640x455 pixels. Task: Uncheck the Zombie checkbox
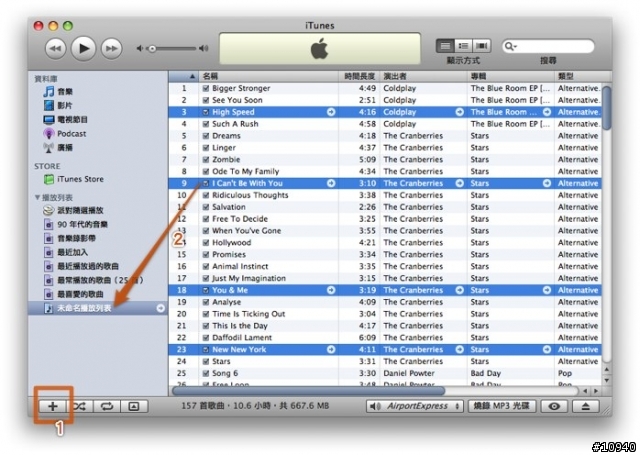(206, 160)
